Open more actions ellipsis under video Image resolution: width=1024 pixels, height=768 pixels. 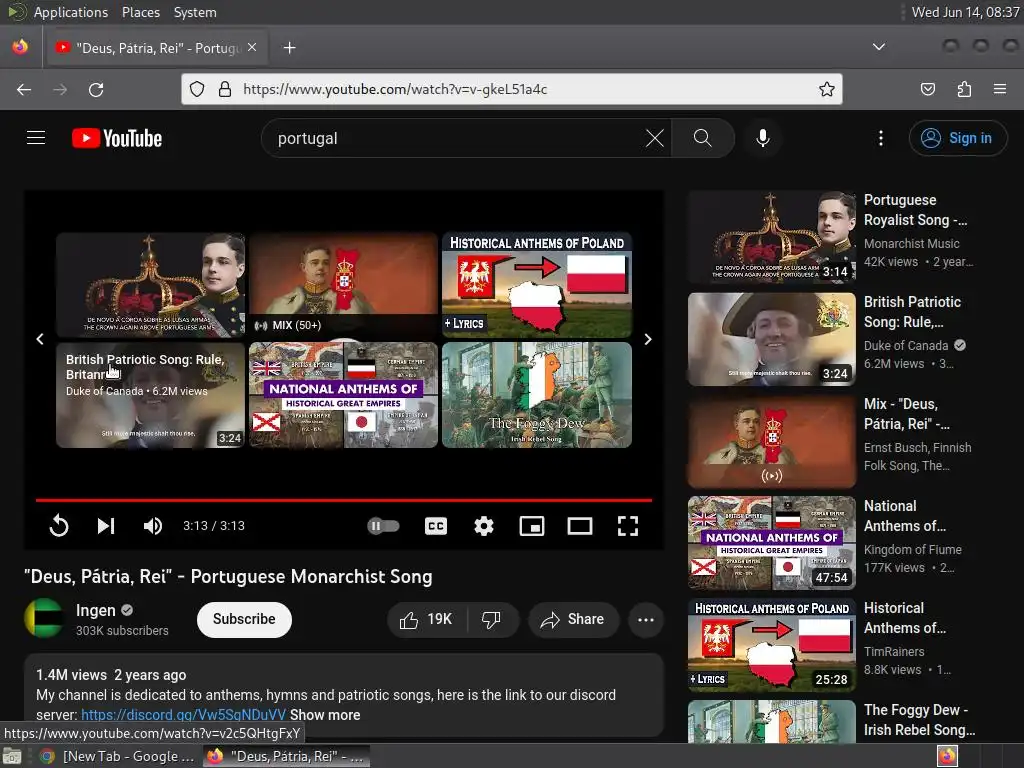[x=646, y=619]
